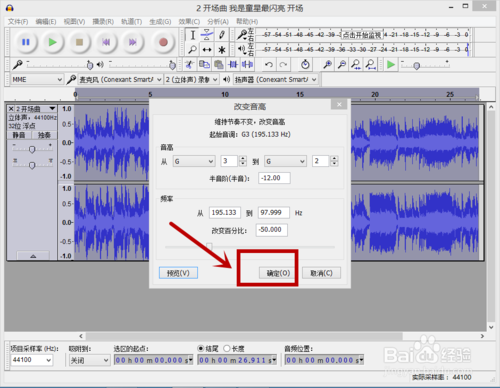Select the 长度 (Length) radio button
Screen dimensions: 500x388
pyautogui.click(x=227, y=349)
